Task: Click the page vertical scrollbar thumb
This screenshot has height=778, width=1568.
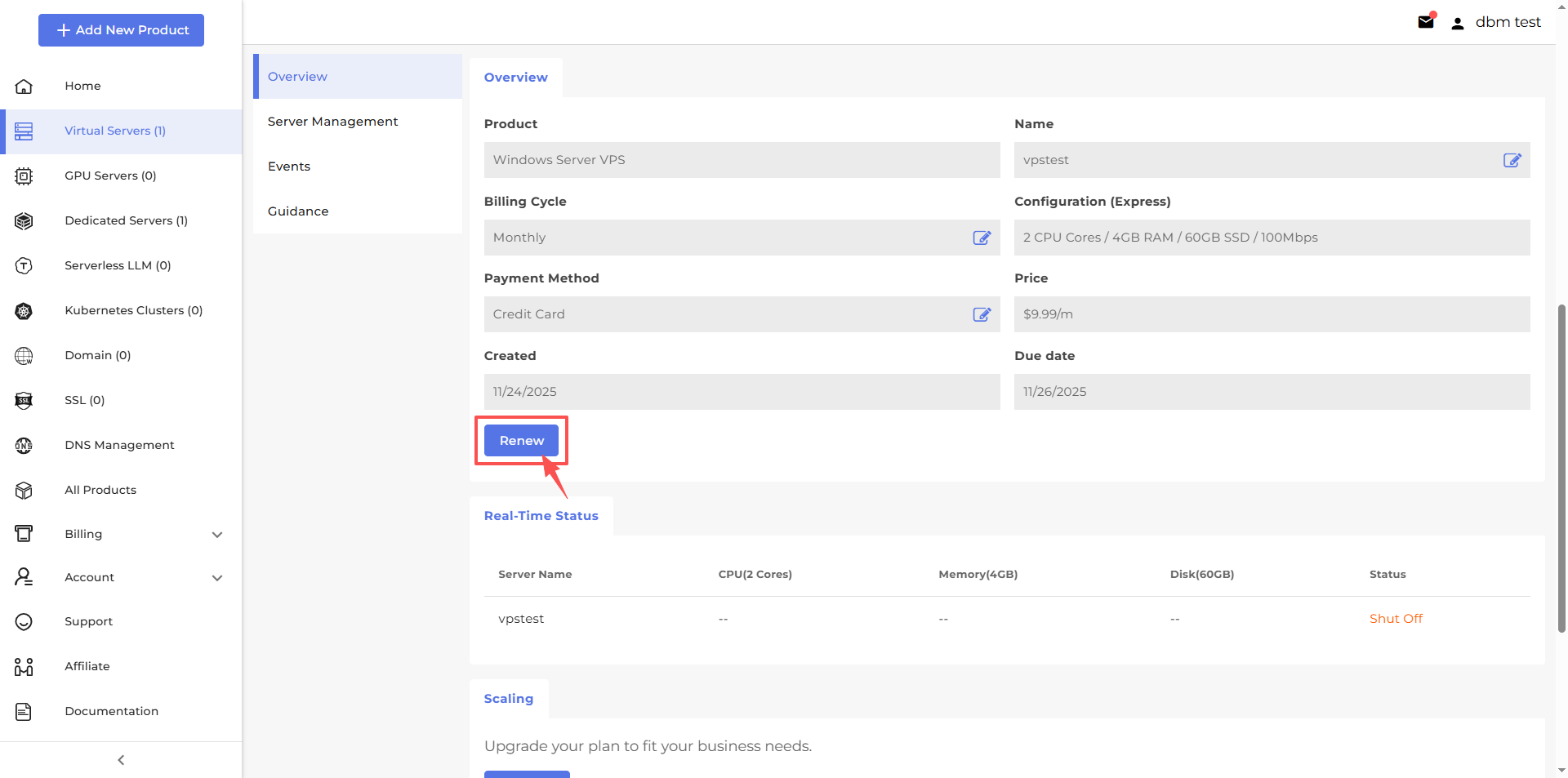Action: point(1561,468)
